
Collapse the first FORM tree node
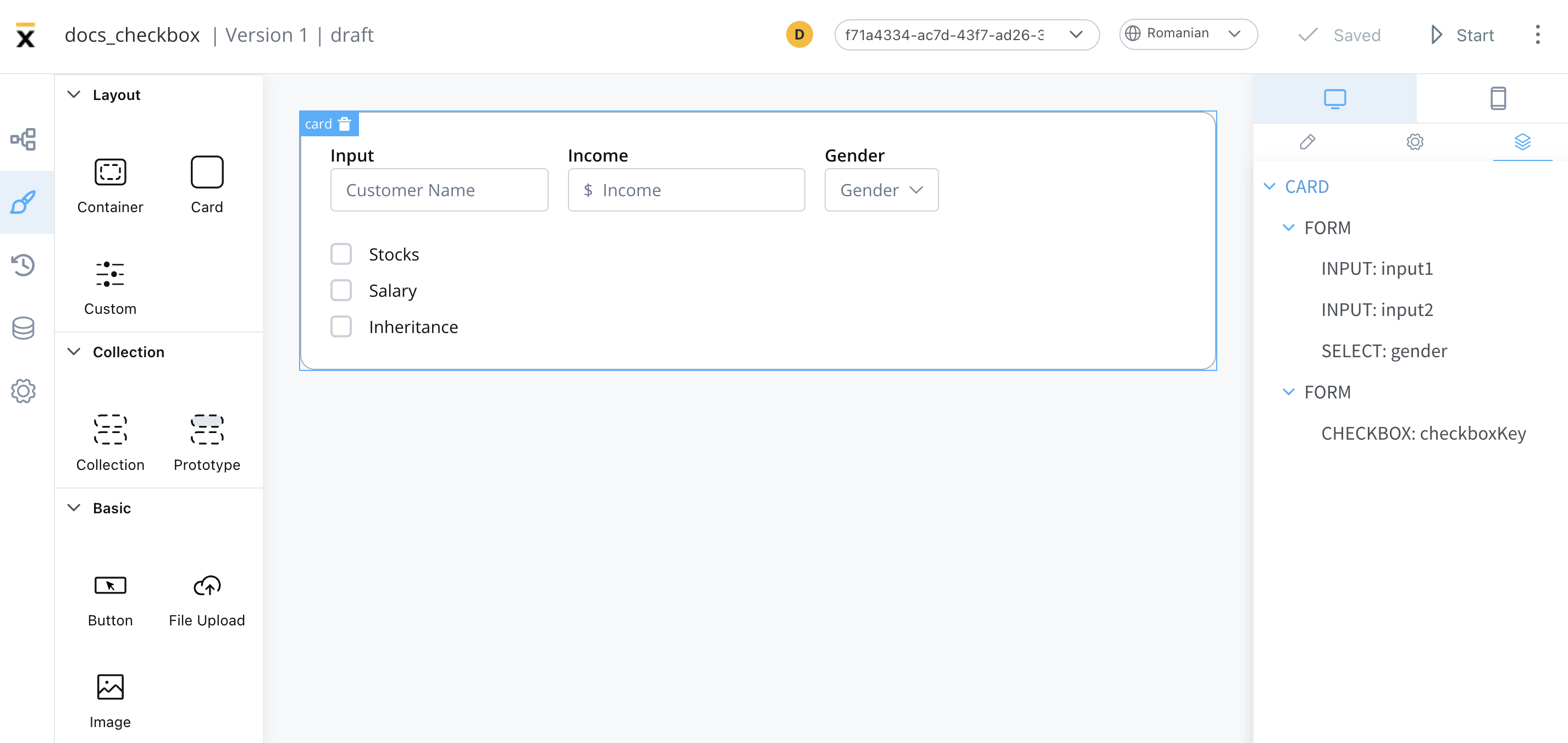(x=1289, y=228)
